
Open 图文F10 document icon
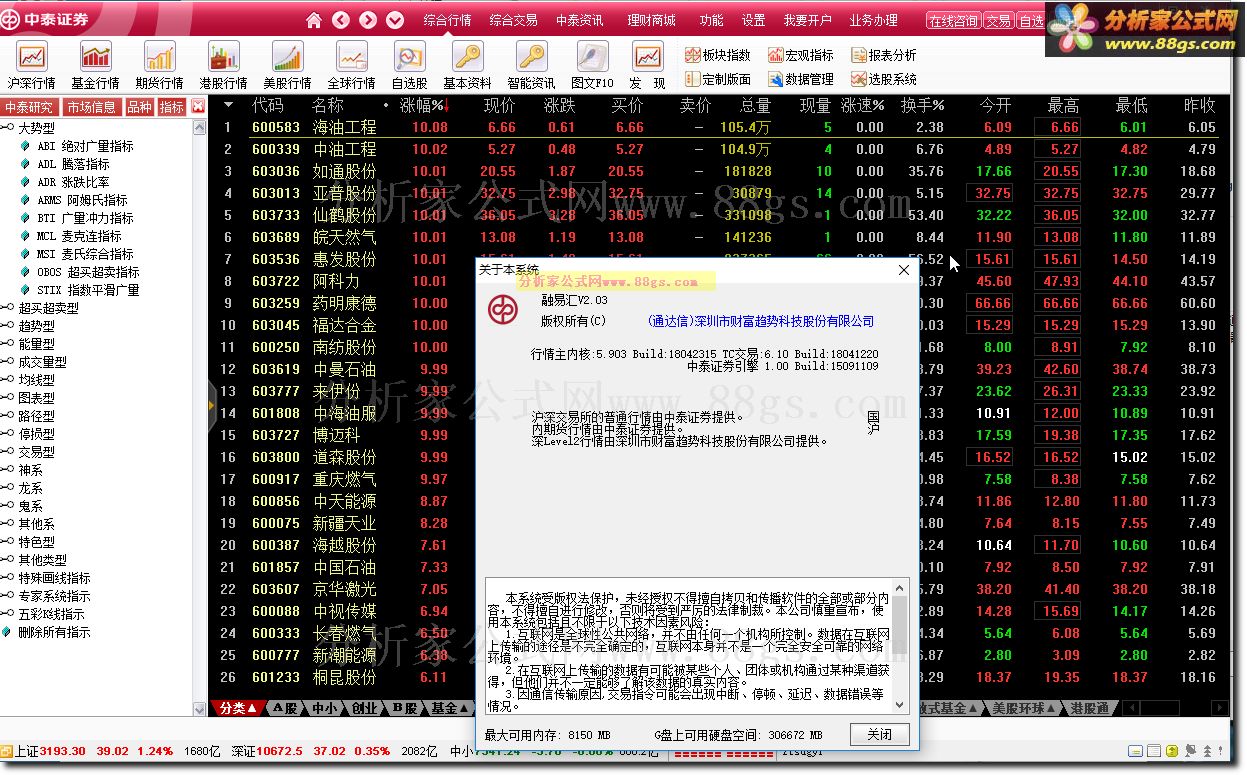tap(592, 66)
